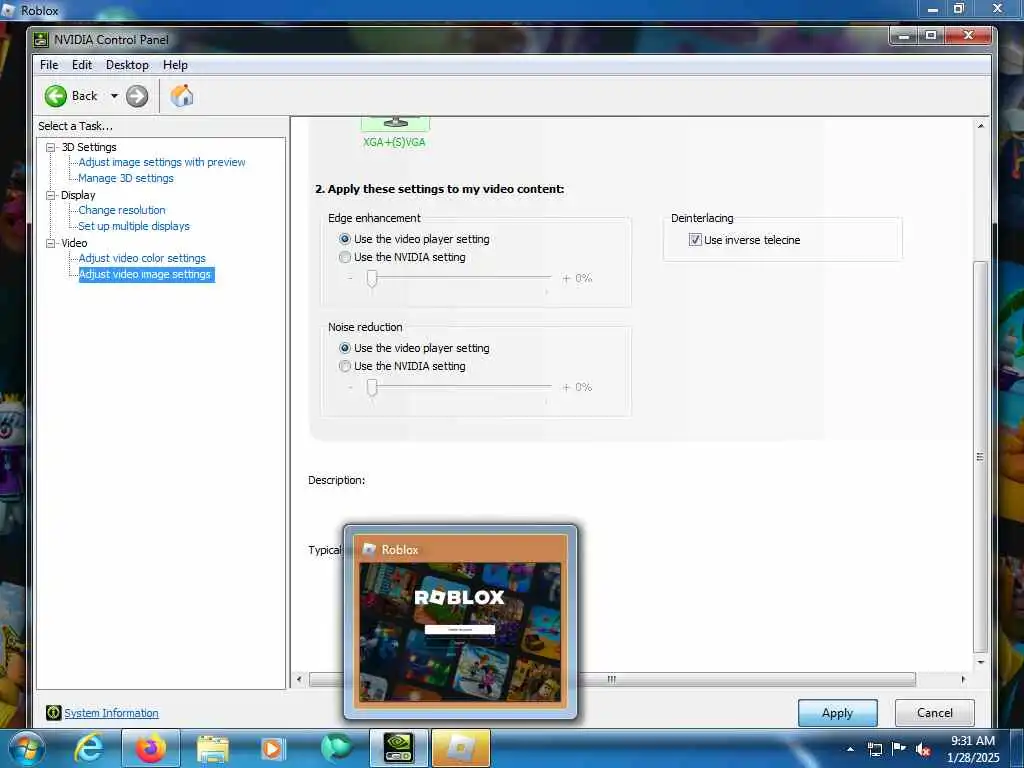Click the Cancel button
The width and height of the screenshot is (1024, 768).
click(935, 712)
